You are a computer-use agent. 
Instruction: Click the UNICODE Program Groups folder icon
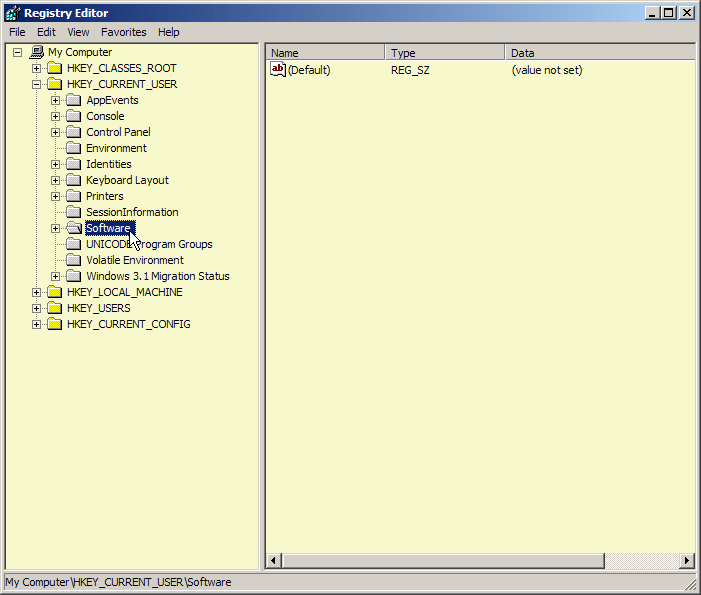click(x=74, y=244)
